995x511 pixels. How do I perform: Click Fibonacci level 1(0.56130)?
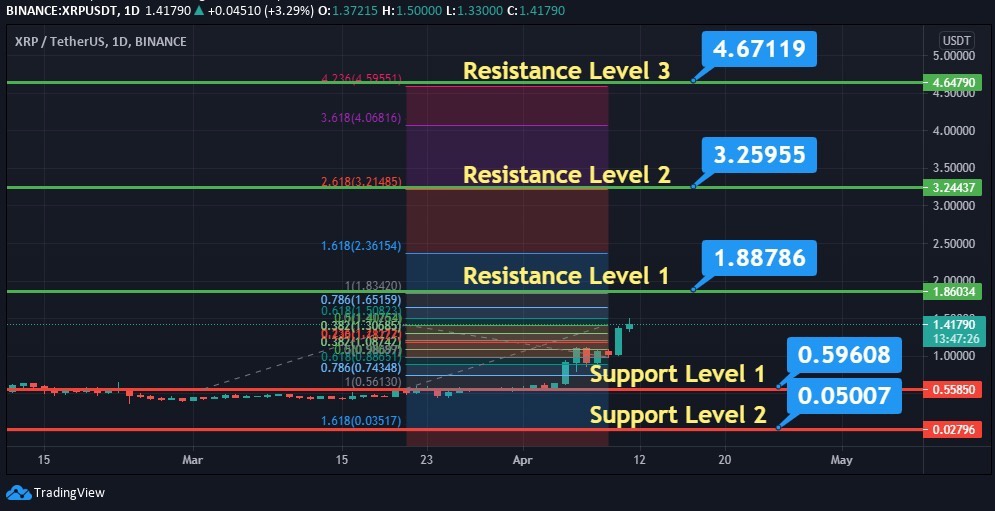[x=371, y=382]
